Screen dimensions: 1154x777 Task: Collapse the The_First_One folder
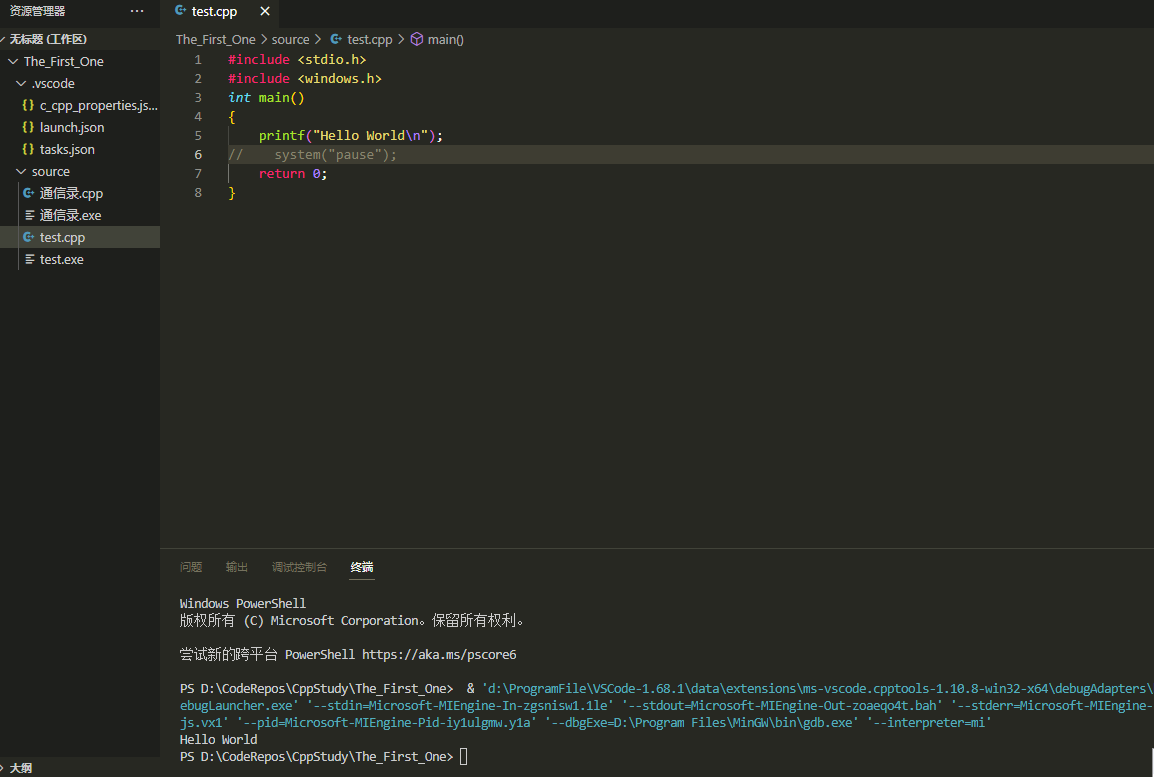pos(13,61)
